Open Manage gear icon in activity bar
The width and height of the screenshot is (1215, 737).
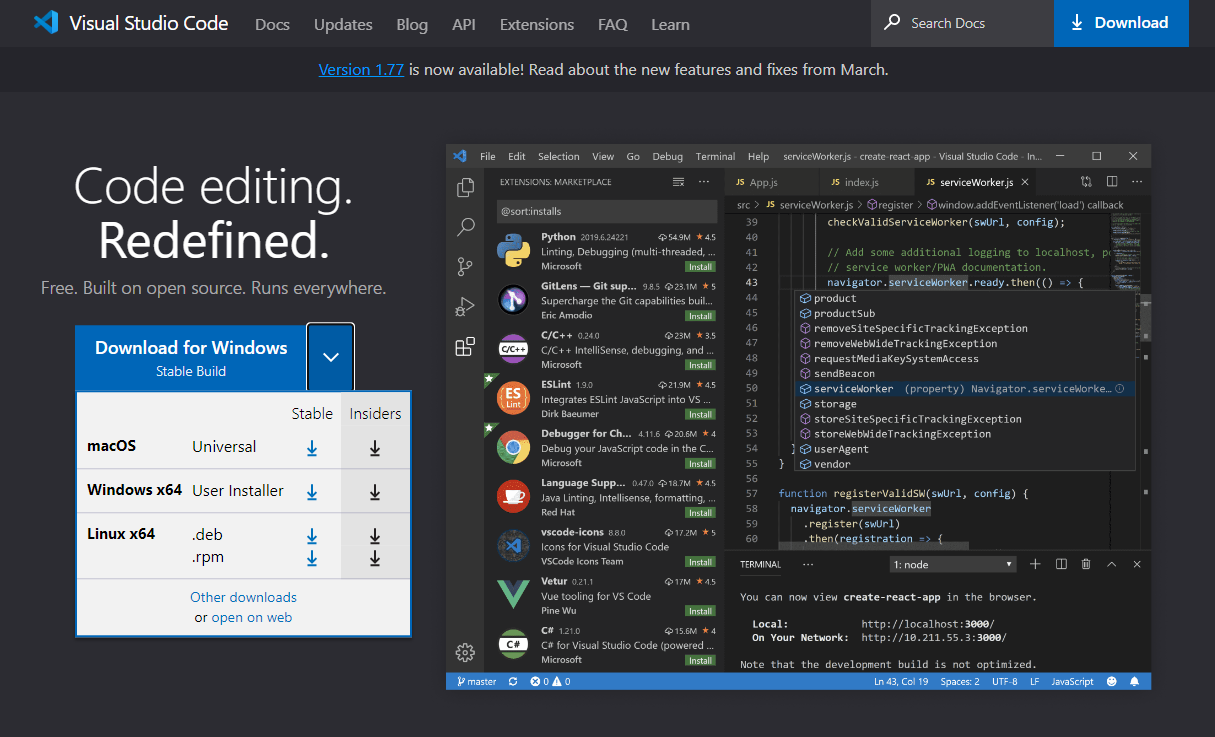pos(465,653)
